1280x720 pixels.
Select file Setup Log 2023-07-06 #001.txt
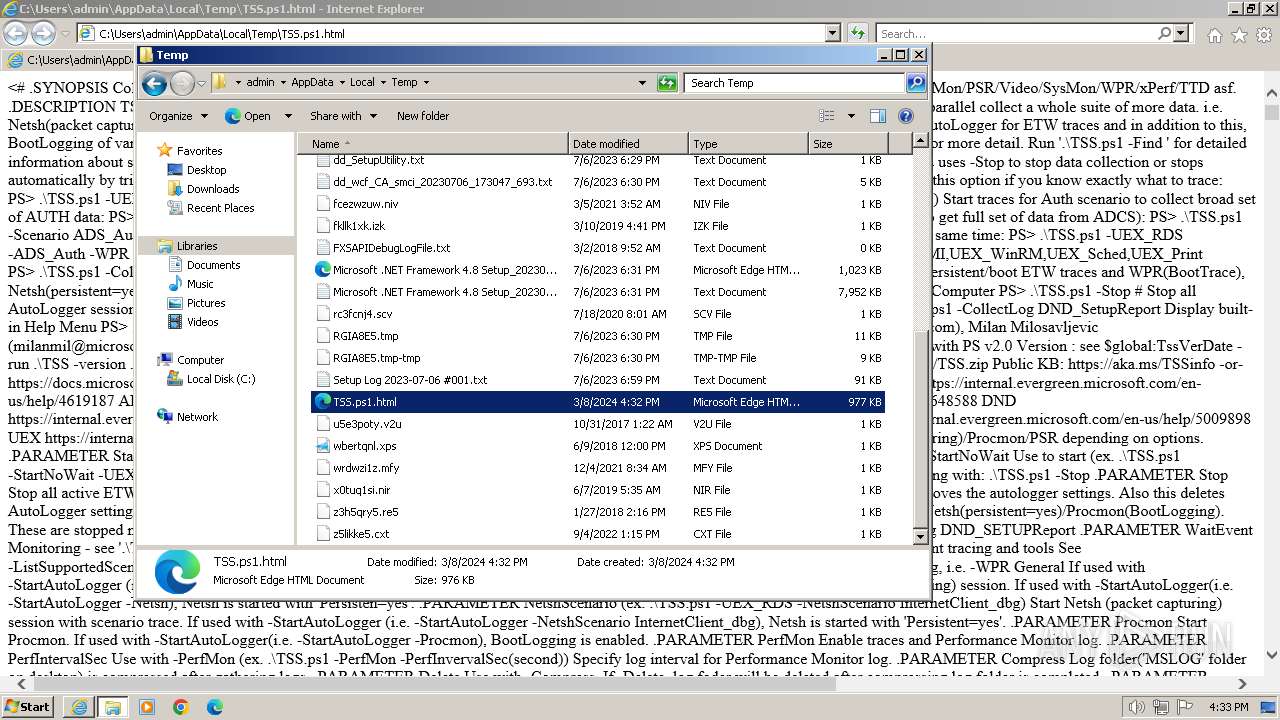pyautogui.click(x=410, y=380)
